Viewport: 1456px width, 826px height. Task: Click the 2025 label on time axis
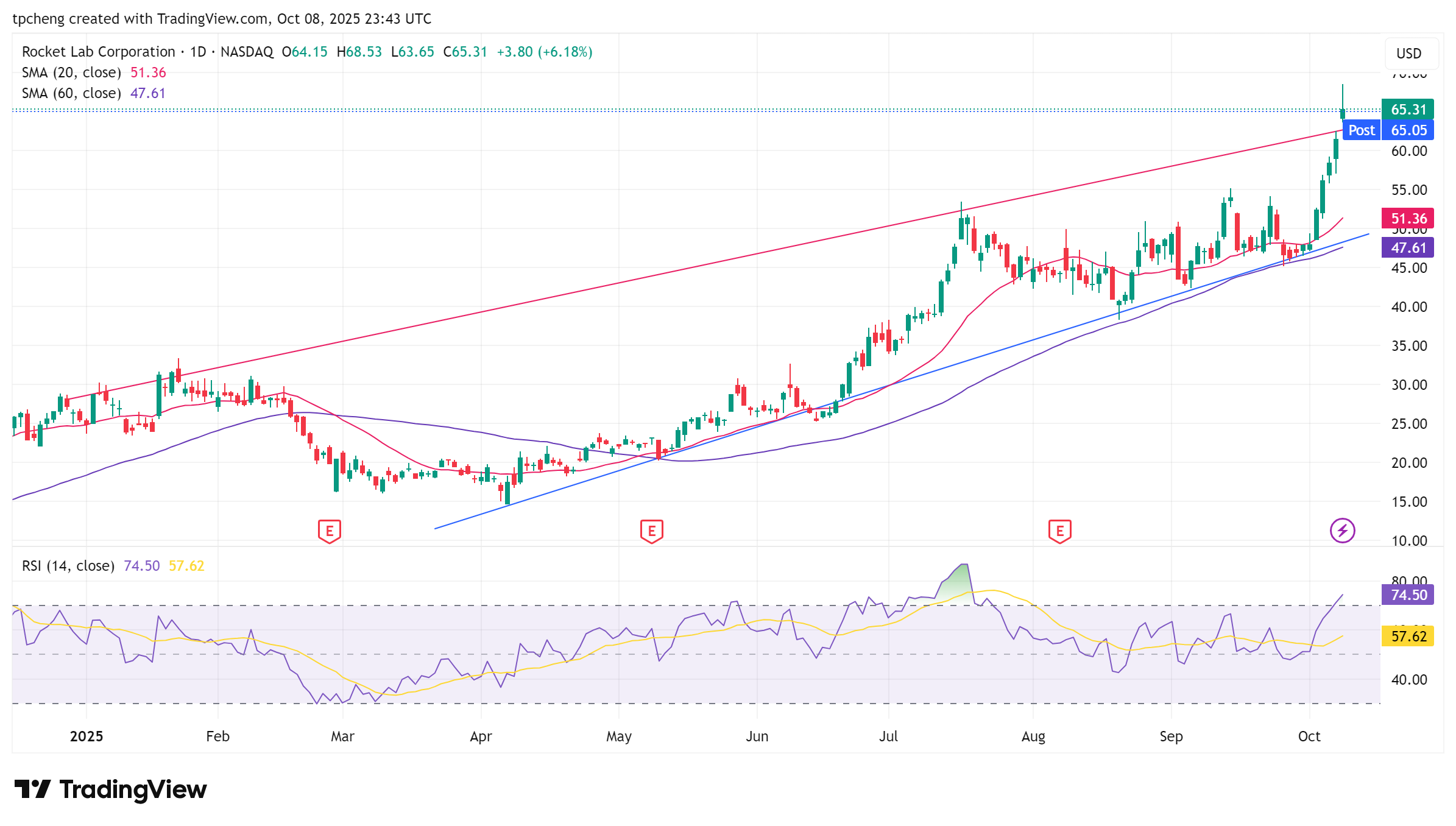87,736
